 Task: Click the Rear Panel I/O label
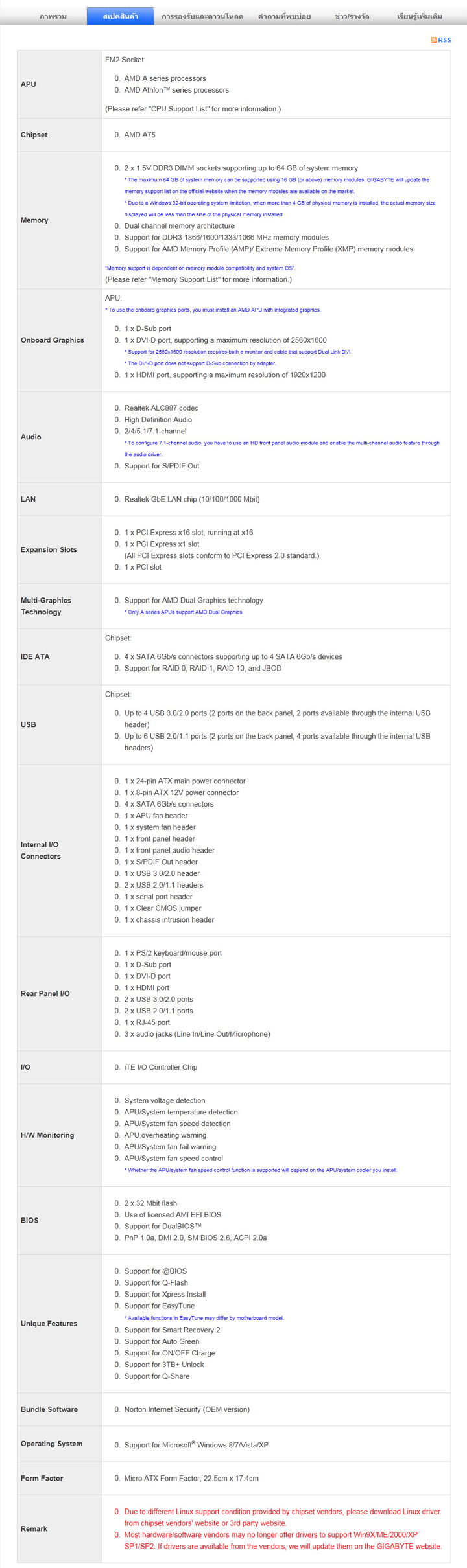click(45, 993)
